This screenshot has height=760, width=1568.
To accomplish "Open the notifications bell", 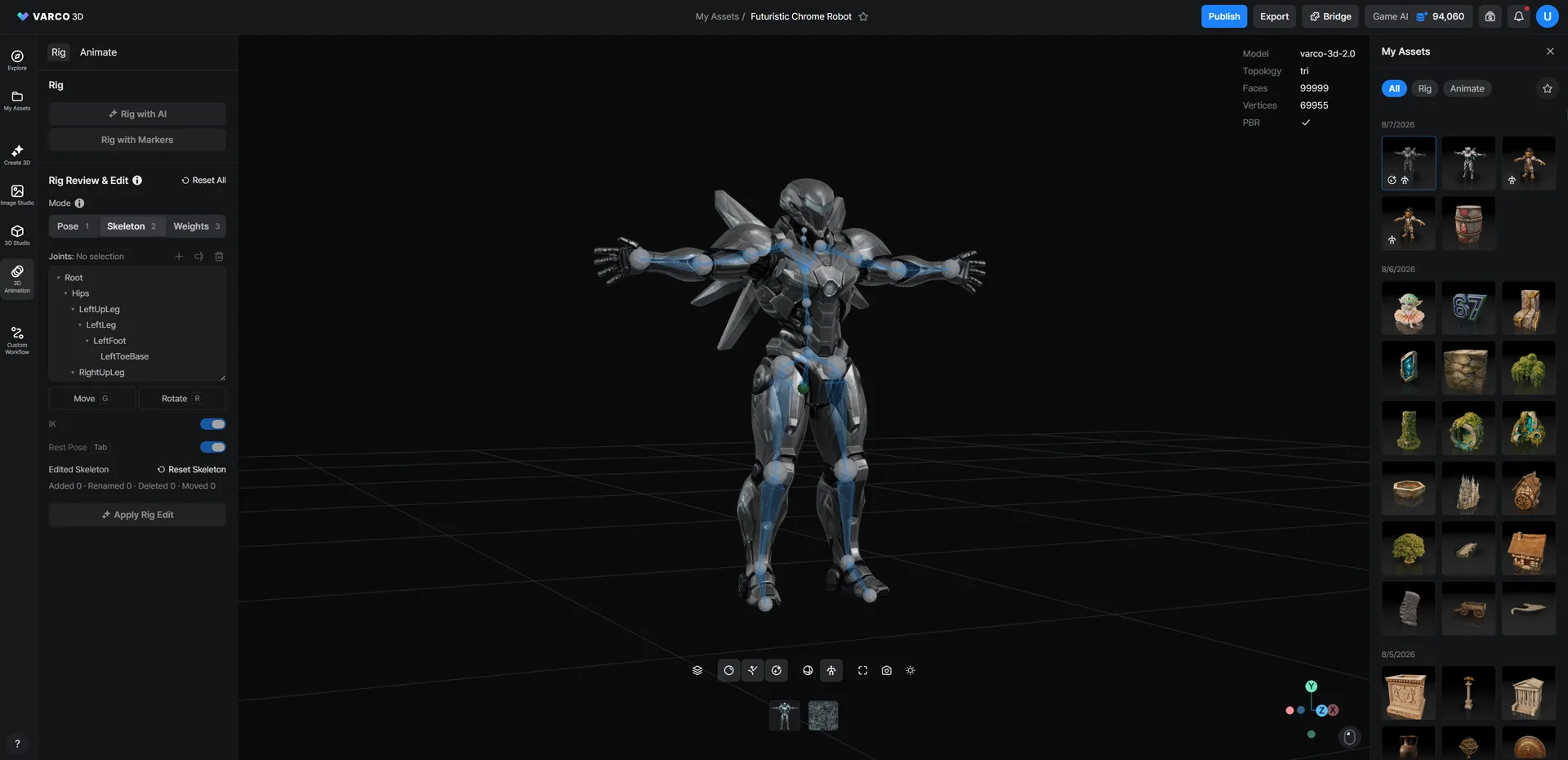I will [x=1518, y=16].
